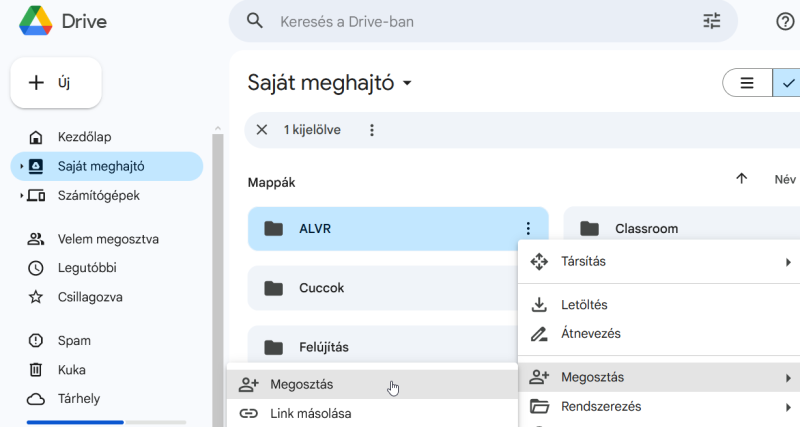This screenshot has height=427, width=800.
Task: Switch to list layout view
Action: pos(747,83)
